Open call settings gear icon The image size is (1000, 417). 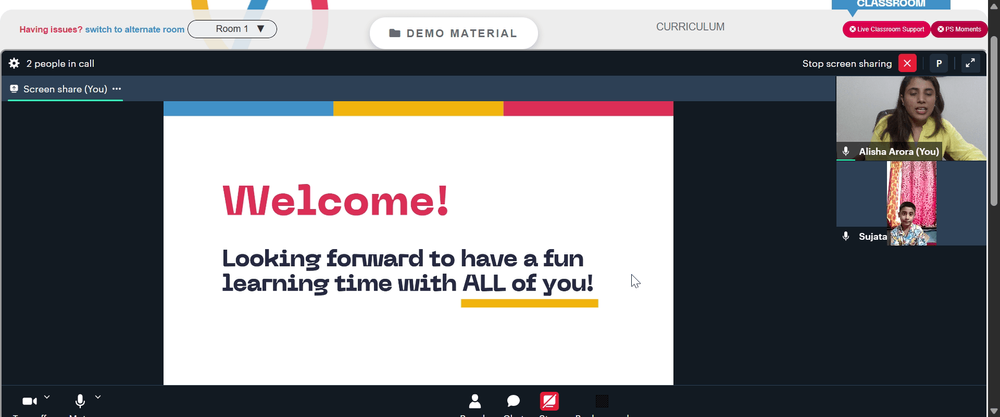pos(13,63)
